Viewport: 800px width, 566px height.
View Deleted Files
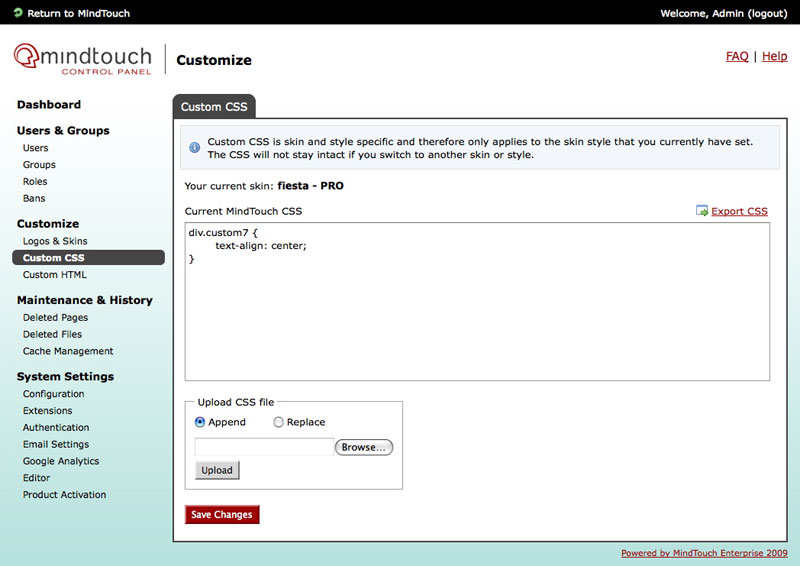52,334
